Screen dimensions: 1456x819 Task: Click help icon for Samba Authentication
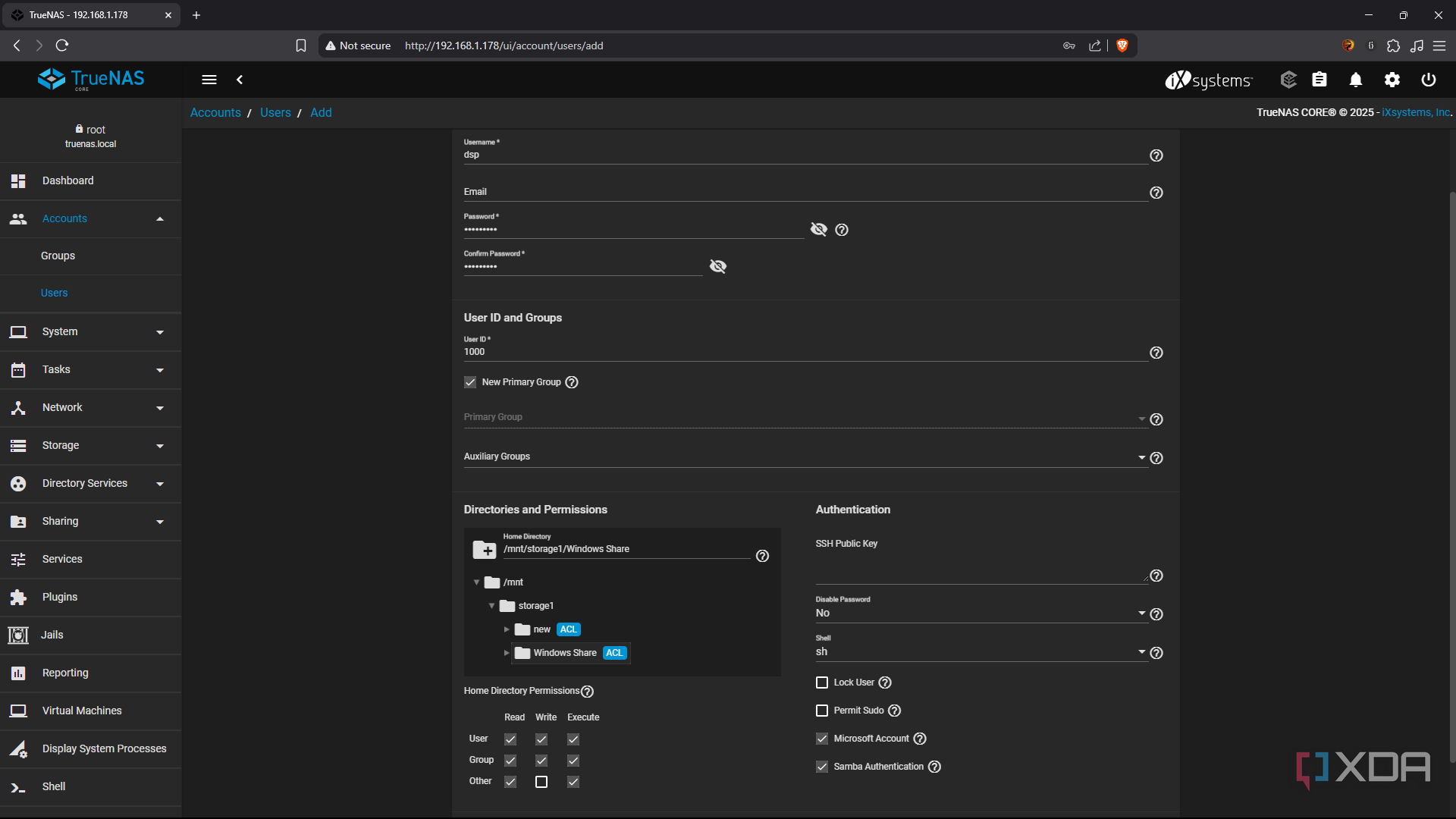click(935, 767)
